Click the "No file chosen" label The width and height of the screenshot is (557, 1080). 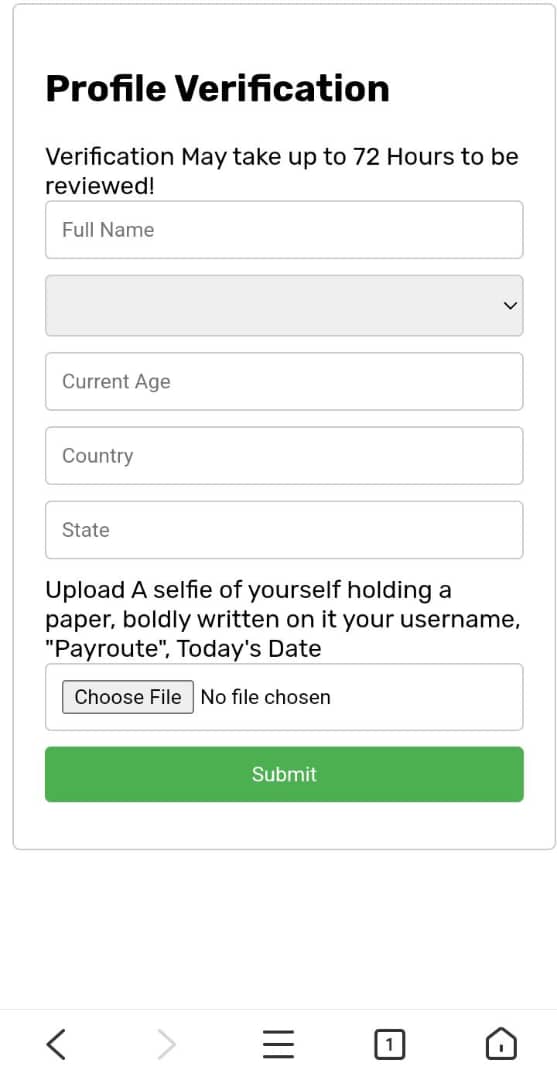tap(266, 697)
